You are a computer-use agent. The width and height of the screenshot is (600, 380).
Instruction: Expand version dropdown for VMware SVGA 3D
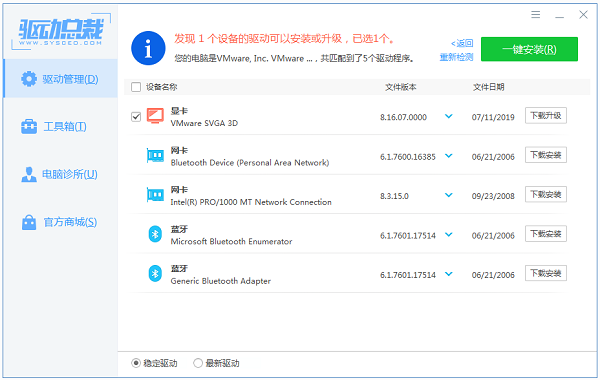[x=449, y=116]
